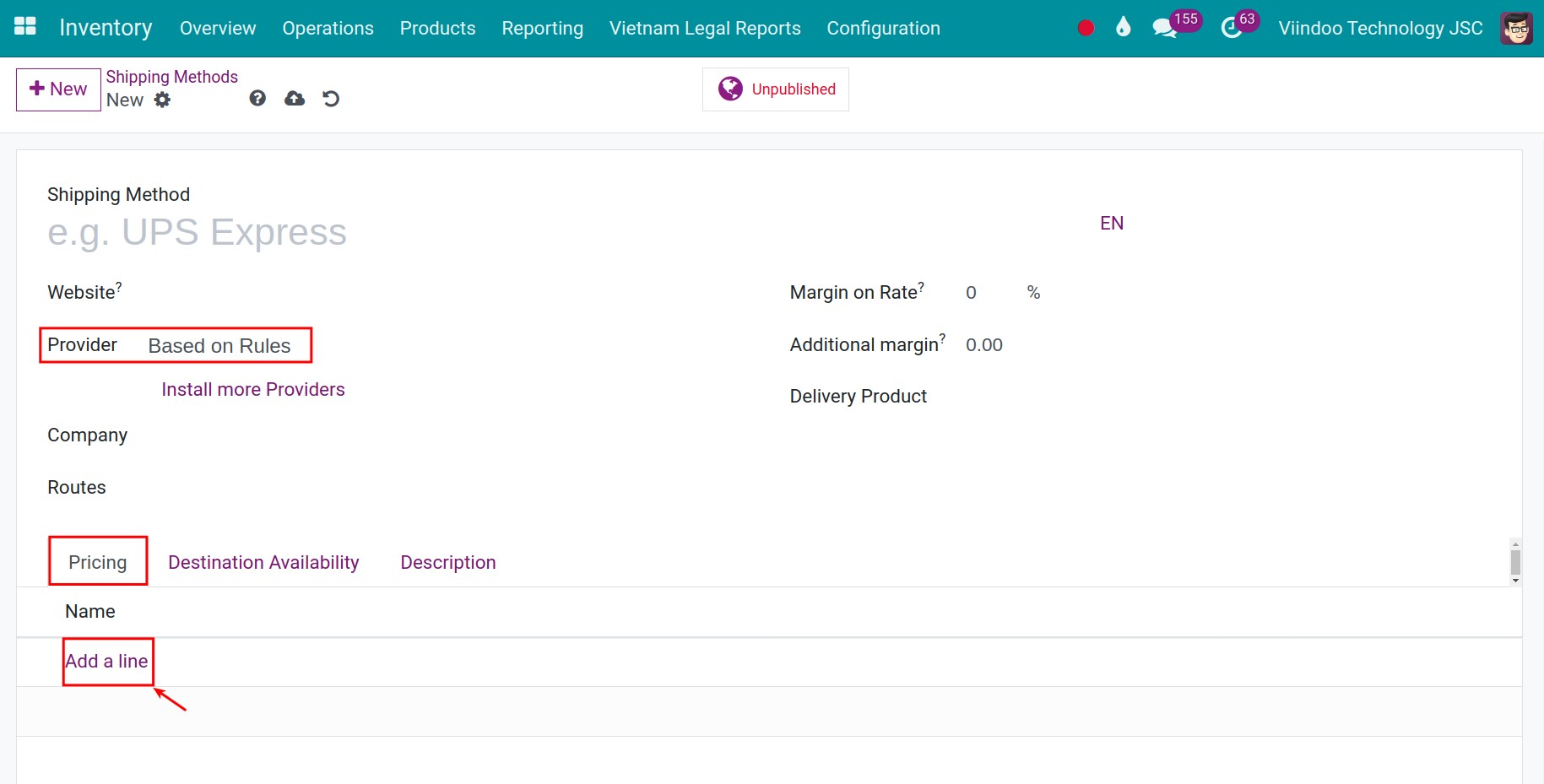This screenshot has width=1544, height=784.
Task: Click the EN translation button
Action: coord(1112,223)
